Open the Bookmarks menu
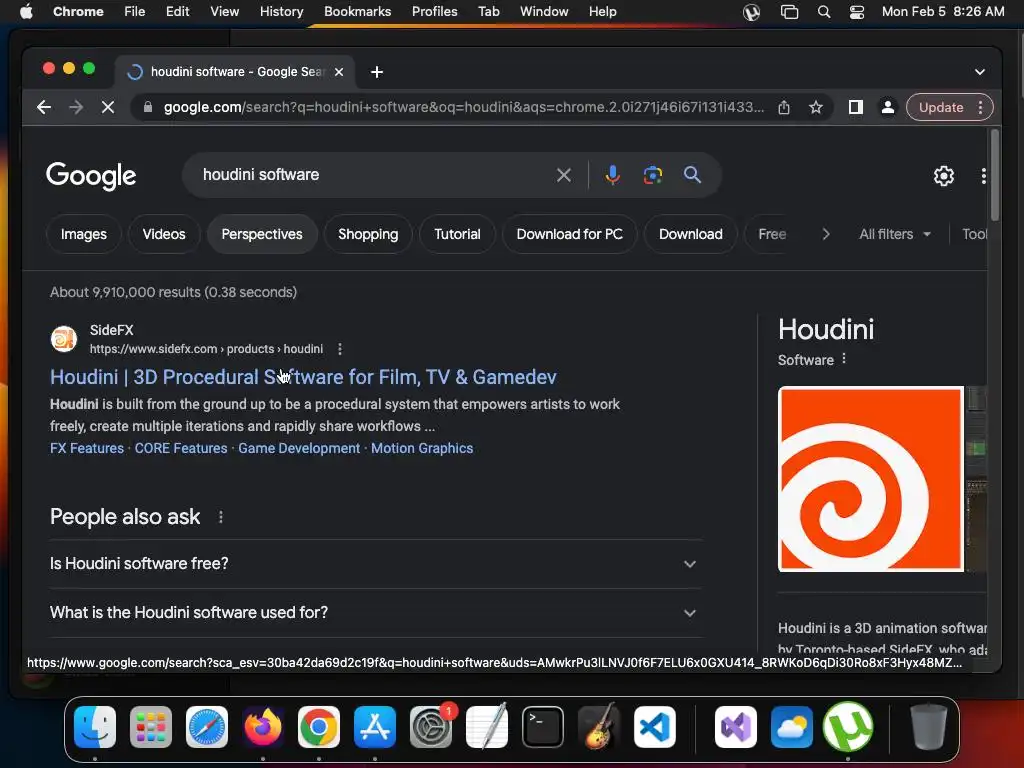The width and height of the screenshot is (1024, 768). [357, 12]
